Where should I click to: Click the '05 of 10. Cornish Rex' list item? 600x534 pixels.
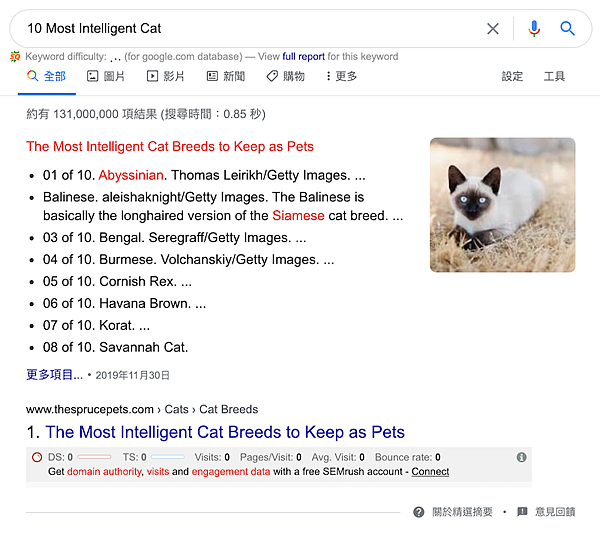(117, 282)
